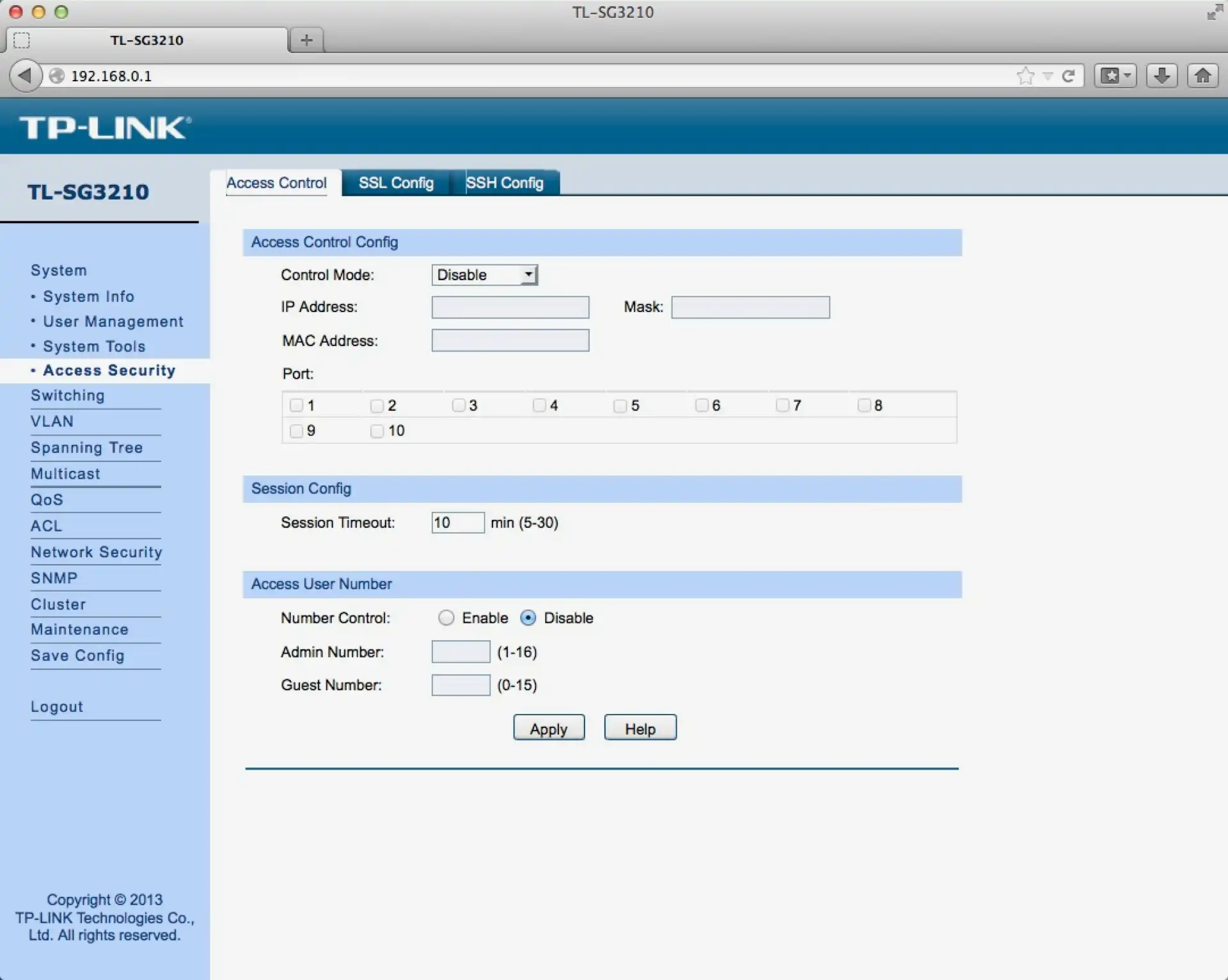
Task: Tick the Port 10 checkbox
Action: pos(377,431)
